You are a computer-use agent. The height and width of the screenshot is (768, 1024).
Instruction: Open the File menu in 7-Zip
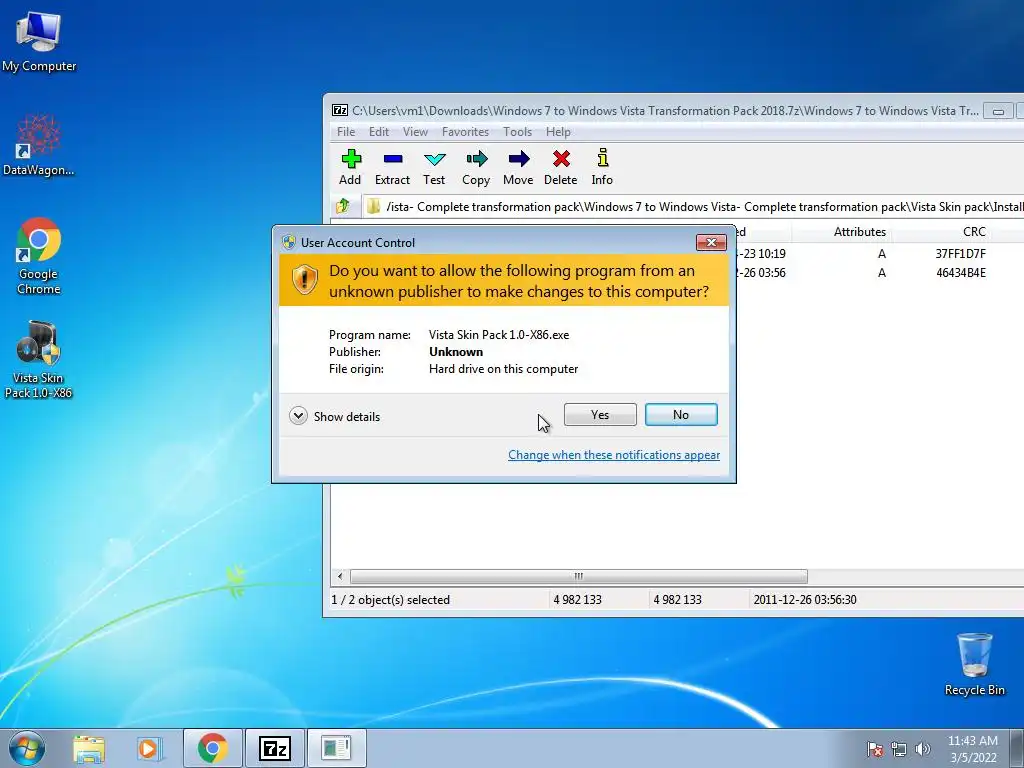[346, 132]
